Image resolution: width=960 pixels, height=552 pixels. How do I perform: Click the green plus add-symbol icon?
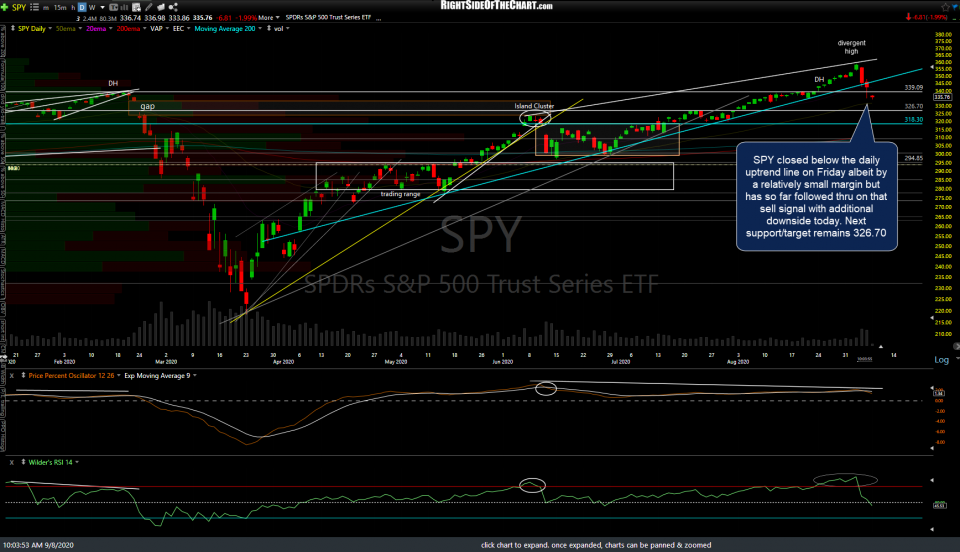tap(4, 7)
